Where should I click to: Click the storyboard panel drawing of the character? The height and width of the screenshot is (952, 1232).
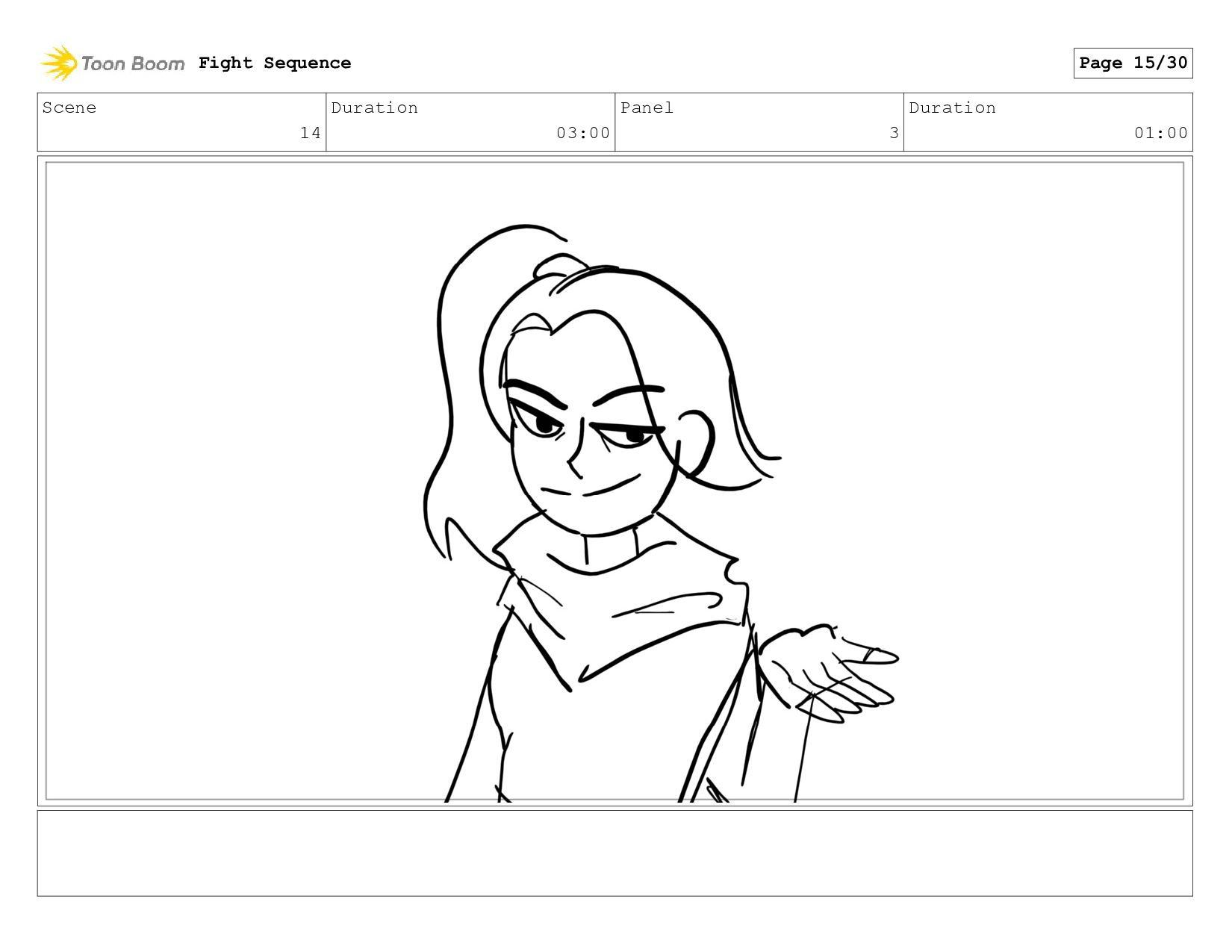(x=615, y=481)
